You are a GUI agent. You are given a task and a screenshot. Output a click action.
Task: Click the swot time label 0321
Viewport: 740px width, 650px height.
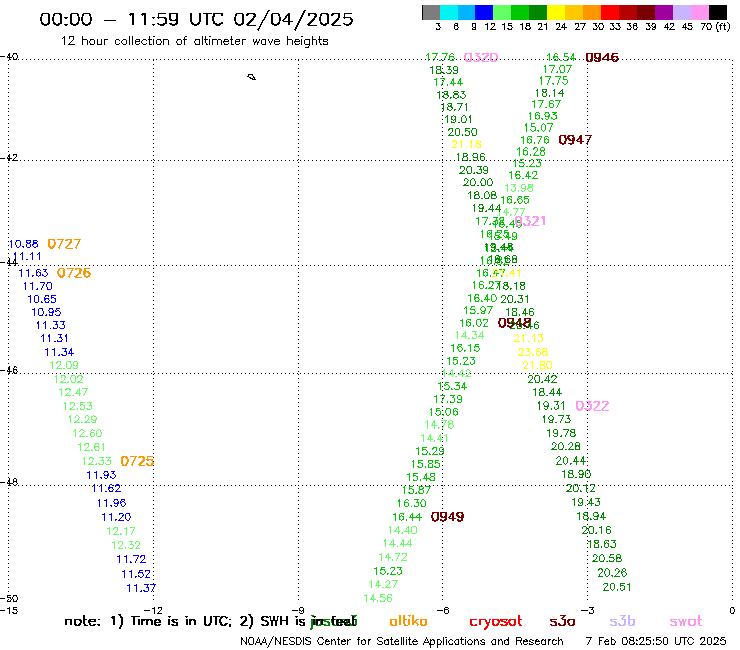pyautogui.click(x=530, y=221)
